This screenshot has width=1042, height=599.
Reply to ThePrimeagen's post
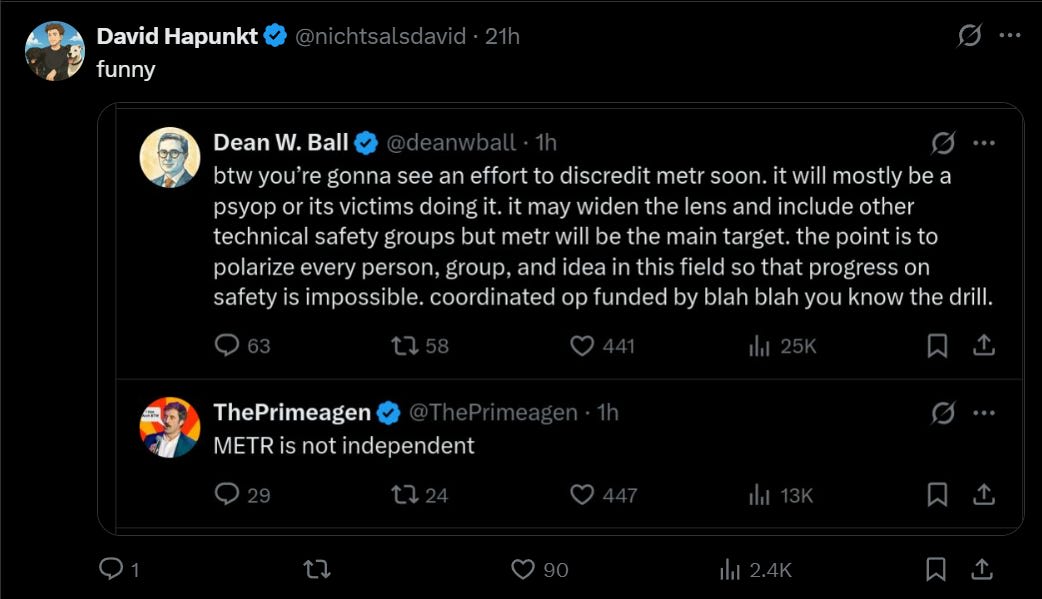pyautogui.click(x=243, y=495)
